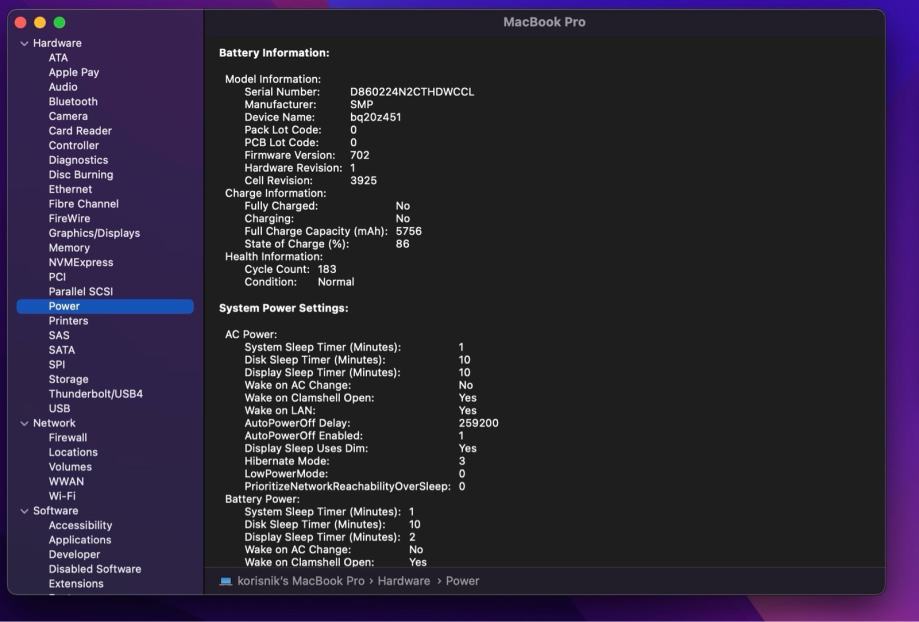Select Disabled Software sidebar item
The height and width of the screenshot is (622, 919).
(95, 569)
